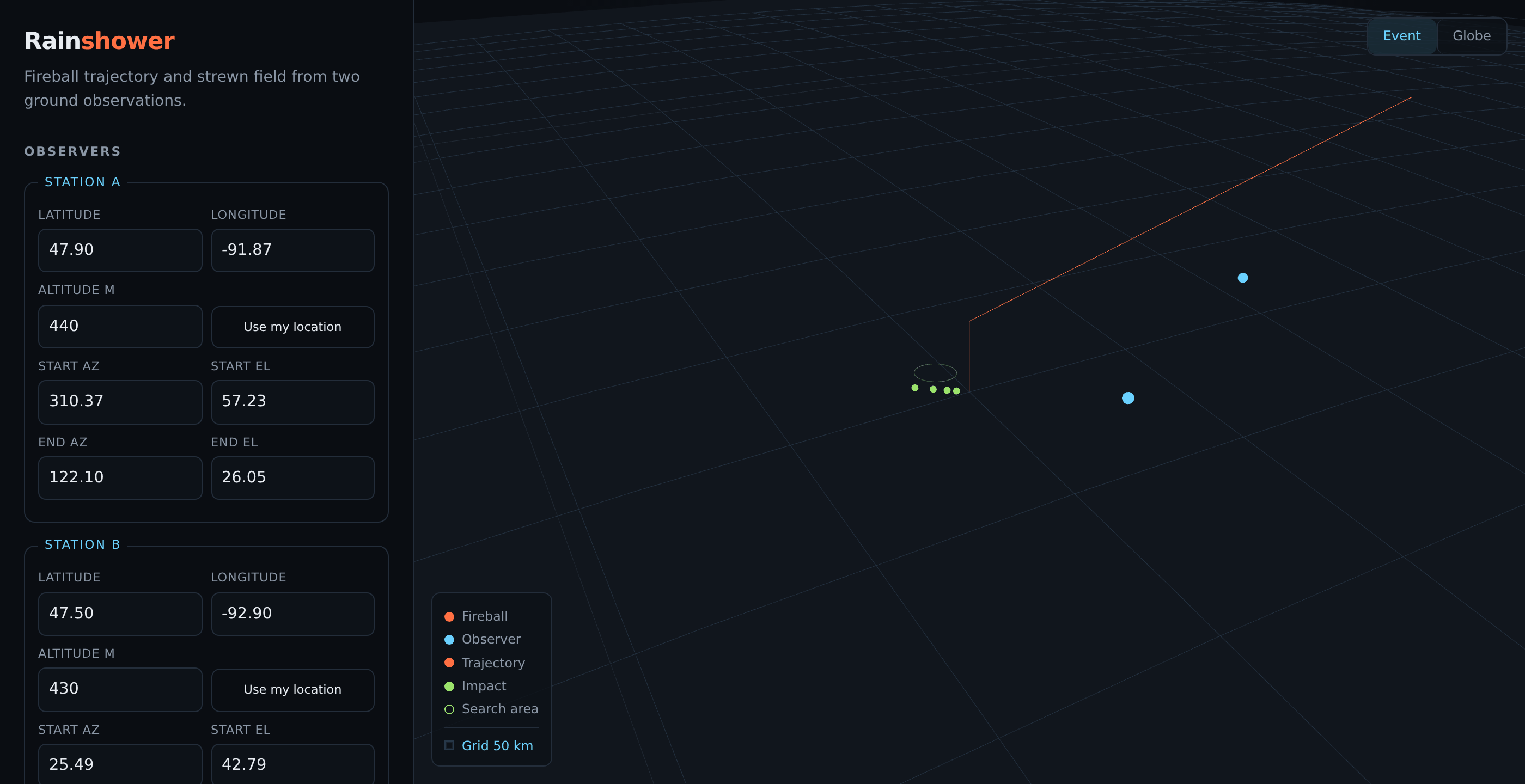Edit Station A start elevation 57.23

(292, 402)
